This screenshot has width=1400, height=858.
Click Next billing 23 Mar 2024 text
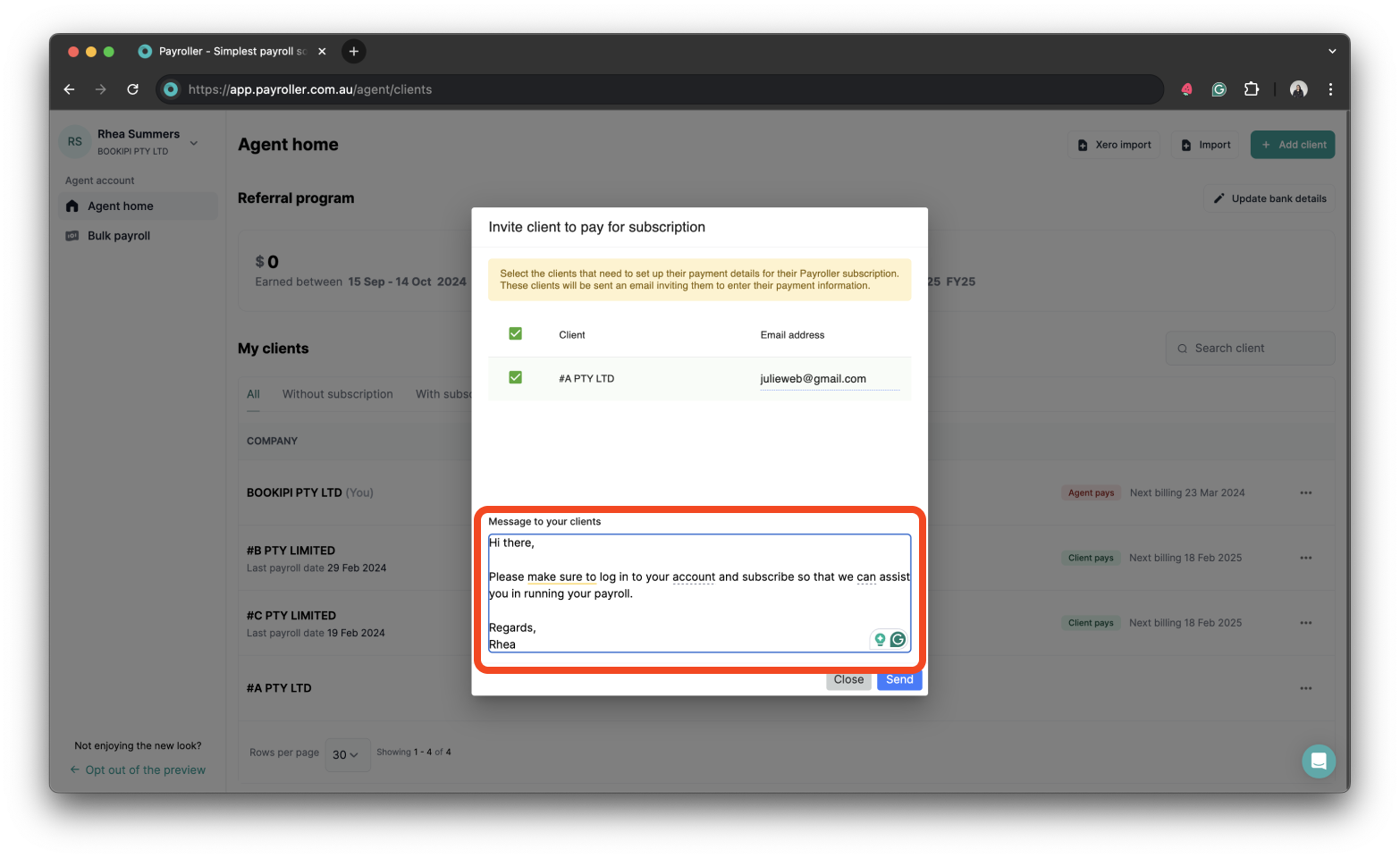(1187, 492)
